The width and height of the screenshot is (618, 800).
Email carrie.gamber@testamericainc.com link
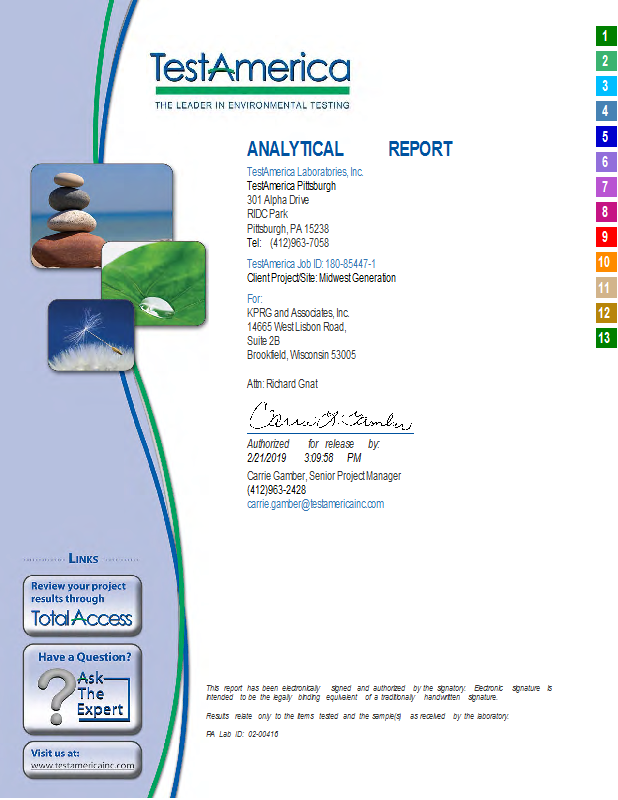315,505
